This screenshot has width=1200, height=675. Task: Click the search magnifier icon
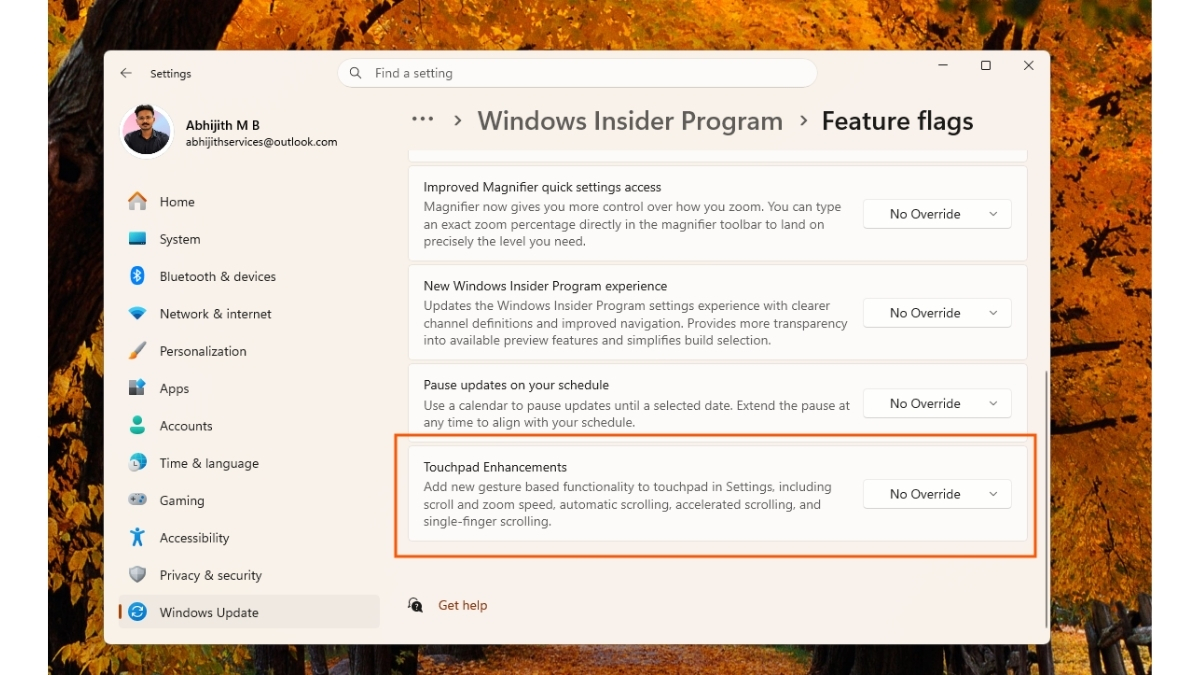pyautogui.click(x=356, y=73)
